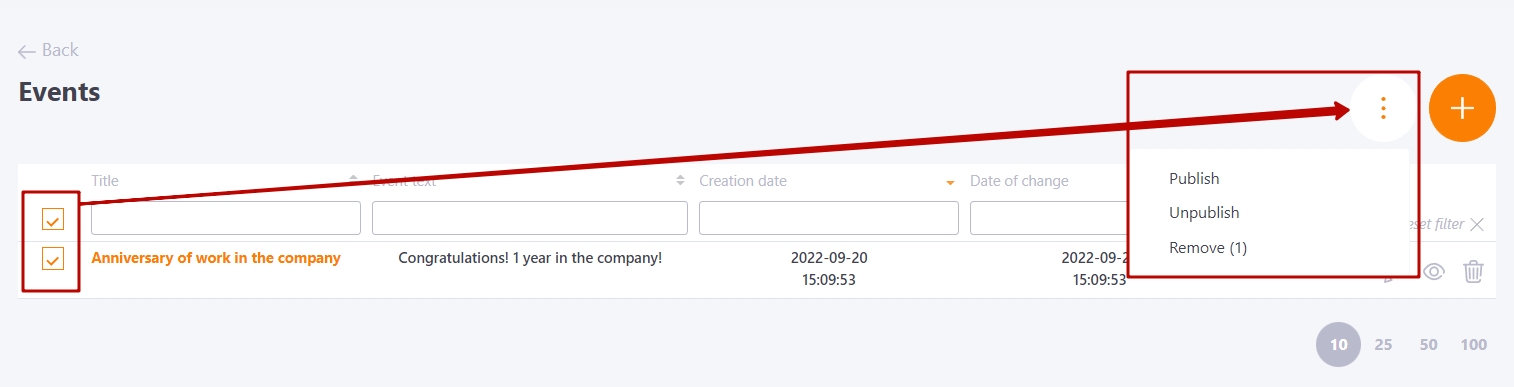Toggle Creation date descending sort arrow

951,182
